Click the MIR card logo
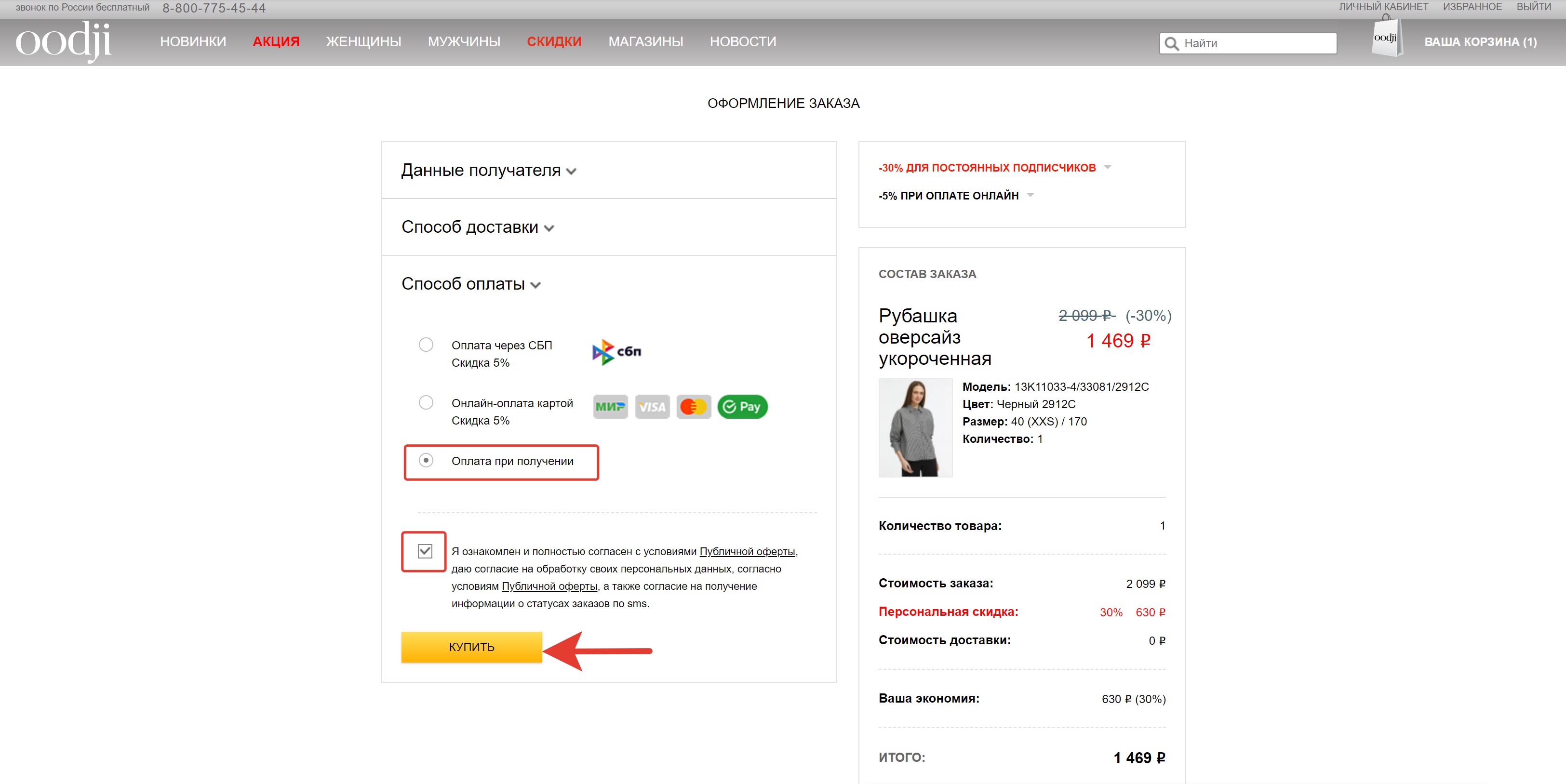1566x784 pixels. click(610, 407)
